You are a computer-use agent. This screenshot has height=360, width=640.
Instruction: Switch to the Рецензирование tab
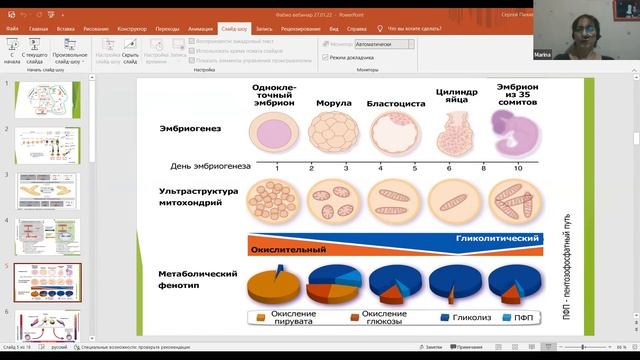[x=300, y=29]
